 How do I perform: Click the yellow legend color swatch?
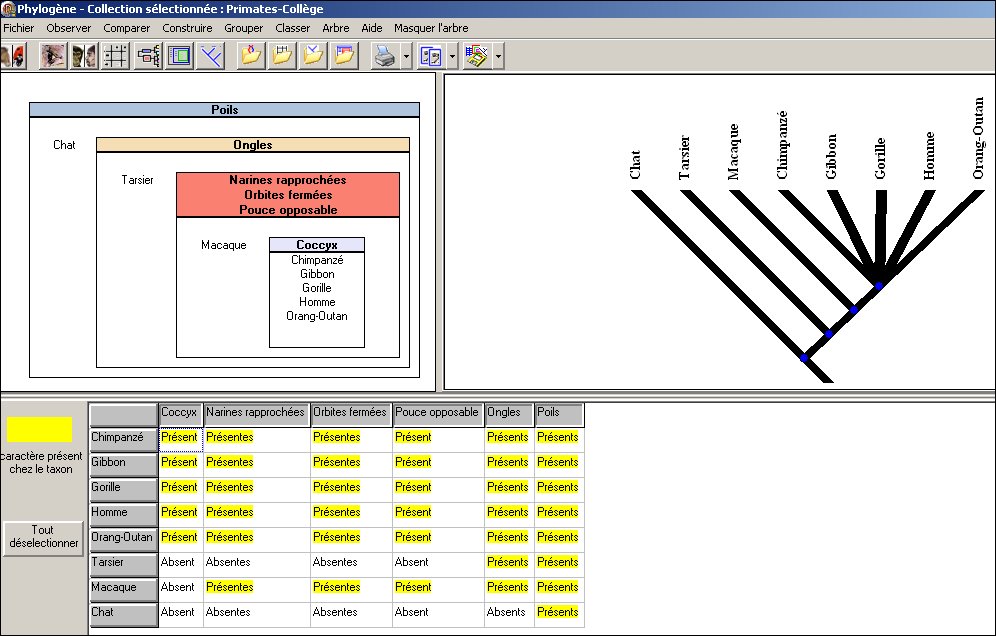pos(40,429)
